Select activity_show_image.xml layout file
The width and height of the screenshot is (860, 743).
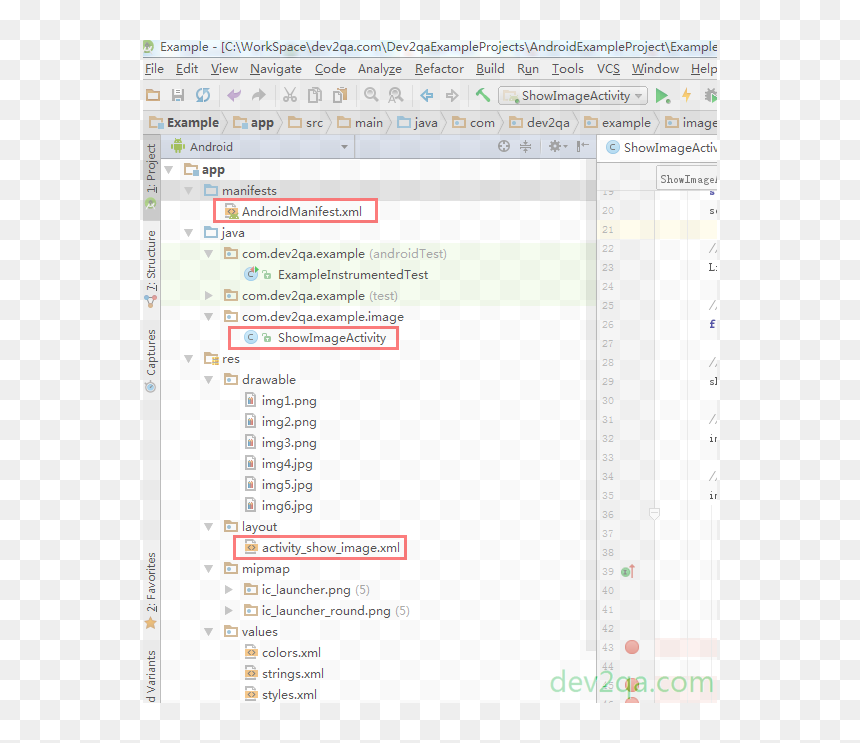tap(321, 548)
